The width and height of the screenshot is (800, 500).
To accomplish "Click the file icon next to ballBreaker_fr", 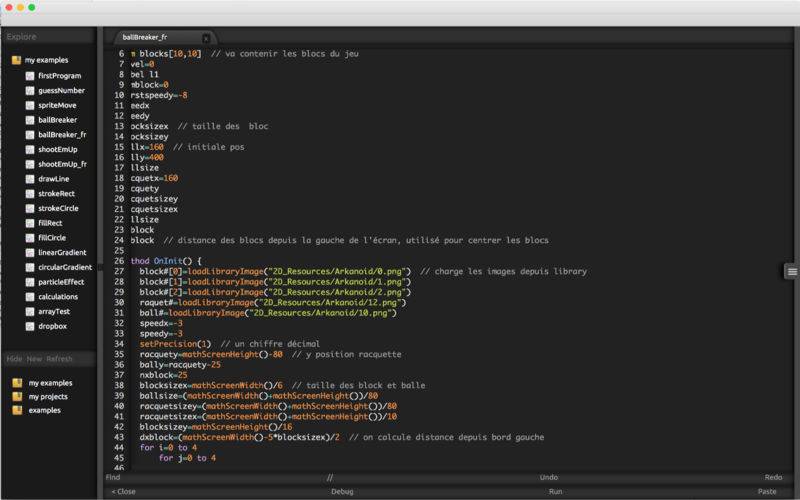I will click(30, 135).
